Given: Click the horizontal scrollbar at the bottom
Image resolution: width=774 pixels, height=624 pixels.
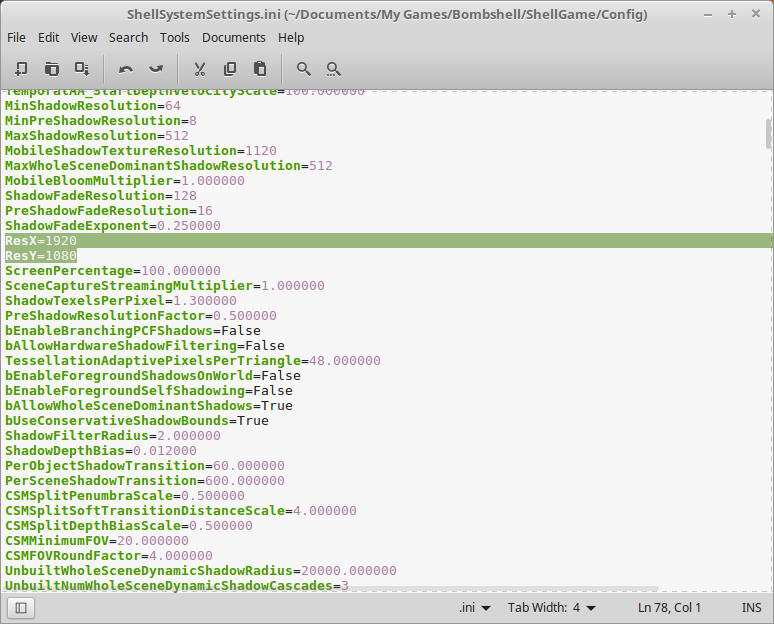Looking at the screenshot, I should pyautogui.click(x=332, y=589).
